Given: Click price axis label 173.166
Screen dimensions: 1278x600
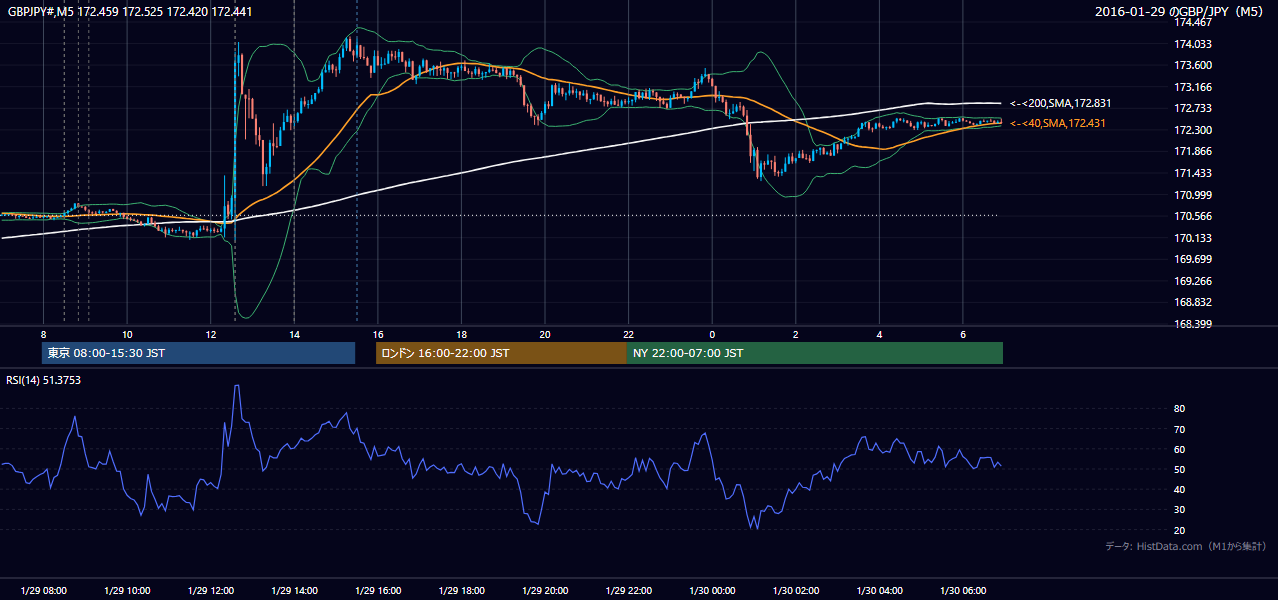Looking at the screenshot, I should pyautogui.click(x=1192, y=87).
